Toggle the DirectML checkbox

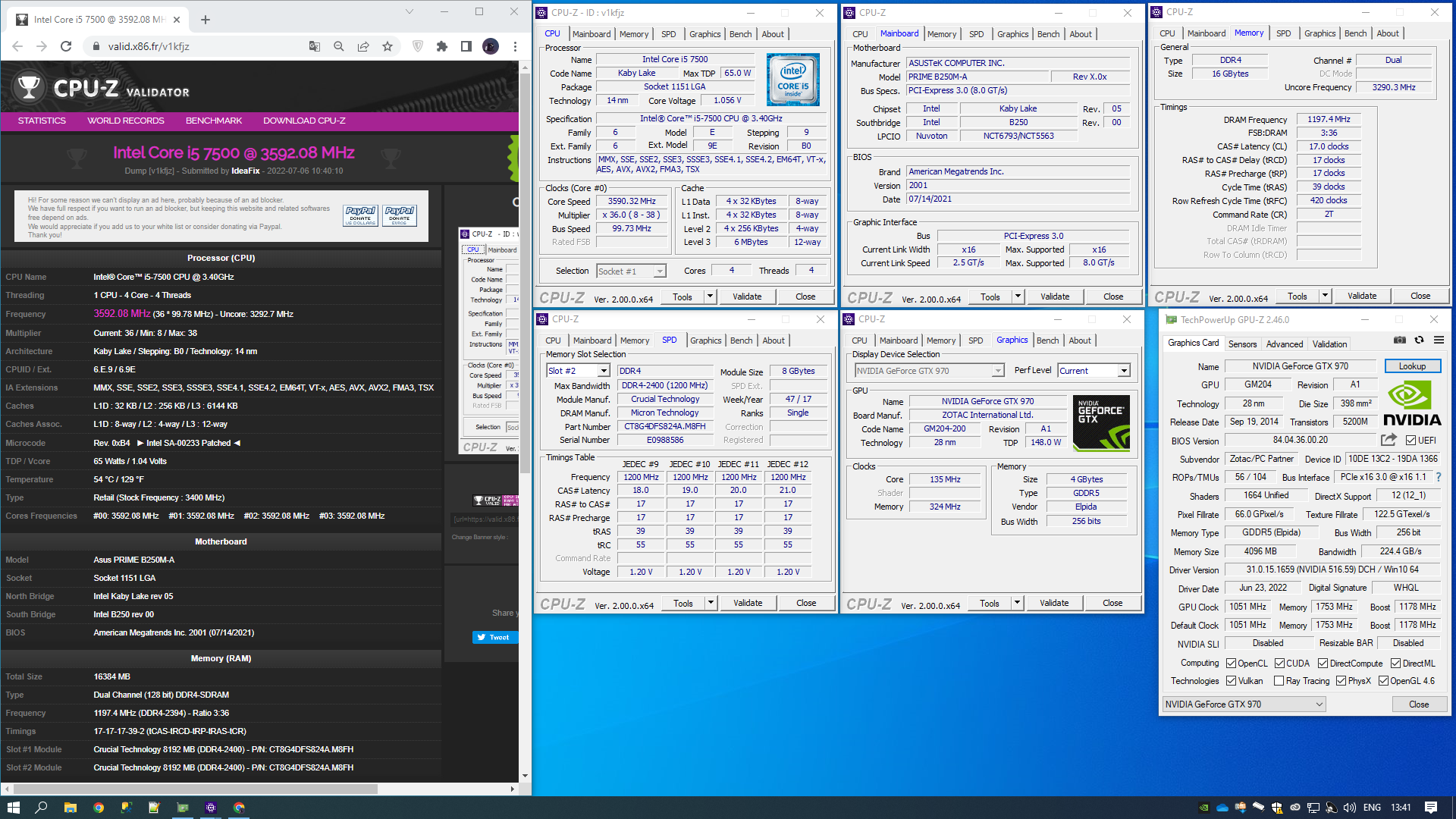point(1395,663)
